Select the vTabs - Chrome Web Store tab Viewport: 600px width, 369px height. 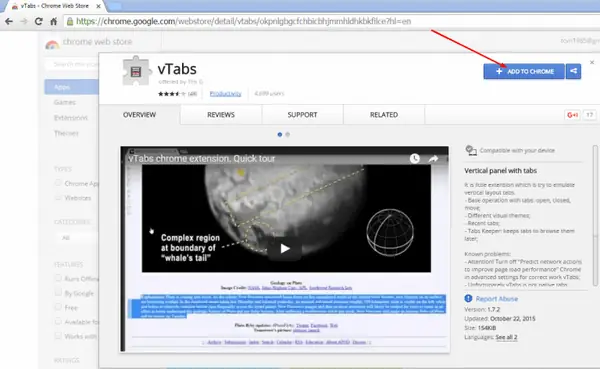(x=54, y=6)
